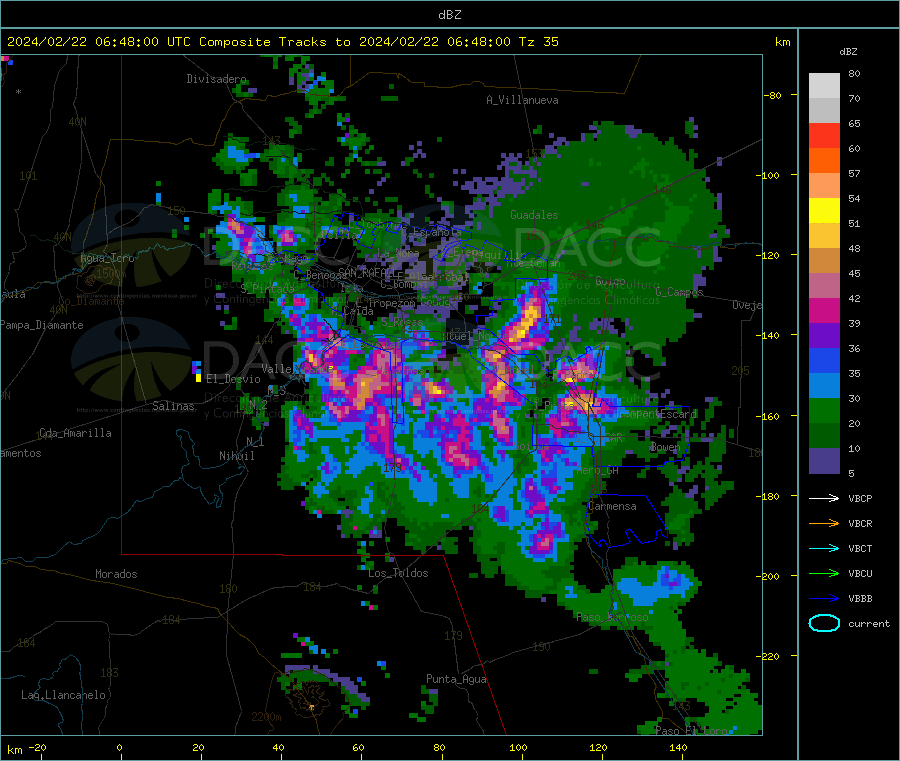The height and width of the screenshot is (761, 900).
Task: Click the white VBCP arrow icon in legend
Action: [x=824, y=498]
